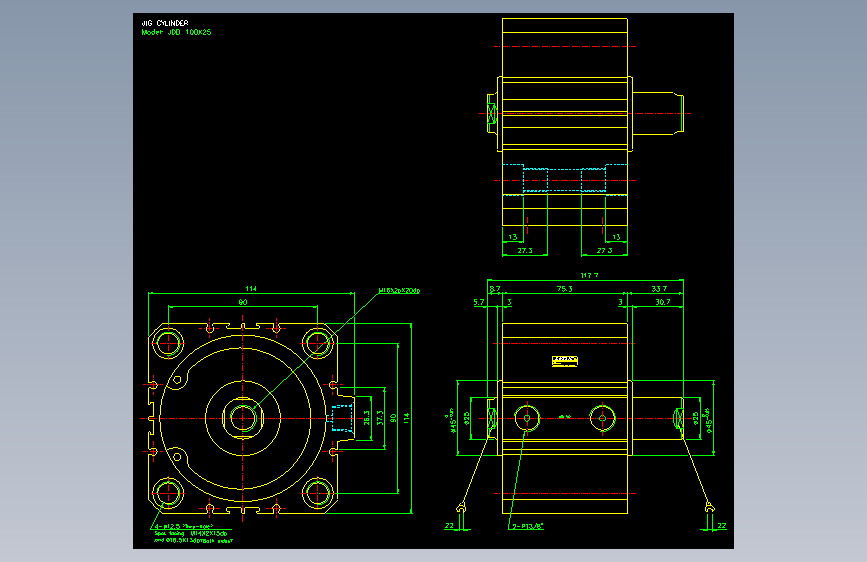
Task: Select the 'JIG CYLINDER' title text
Action: point(165,23)
